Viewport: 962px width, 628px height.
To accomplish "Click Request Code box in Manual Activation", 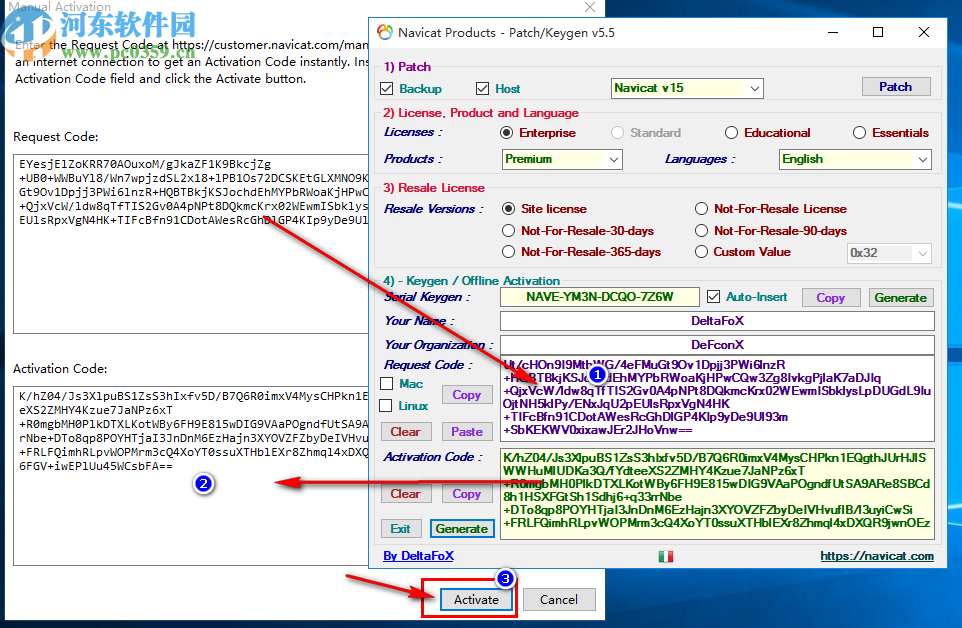I will (191, 244).
